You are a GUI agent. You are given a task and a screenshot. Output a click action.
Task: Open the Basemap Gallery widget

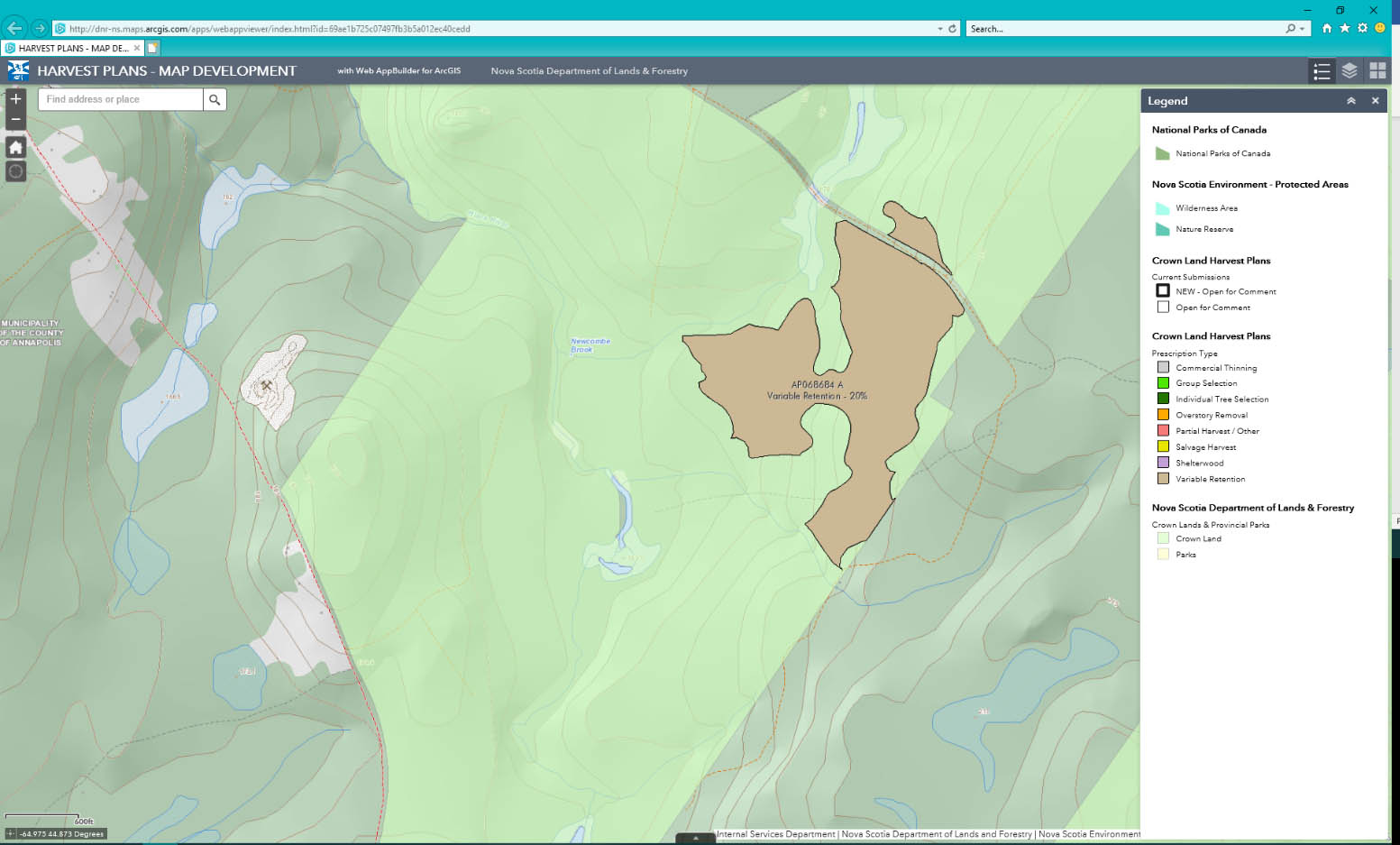pos(1376,70)
